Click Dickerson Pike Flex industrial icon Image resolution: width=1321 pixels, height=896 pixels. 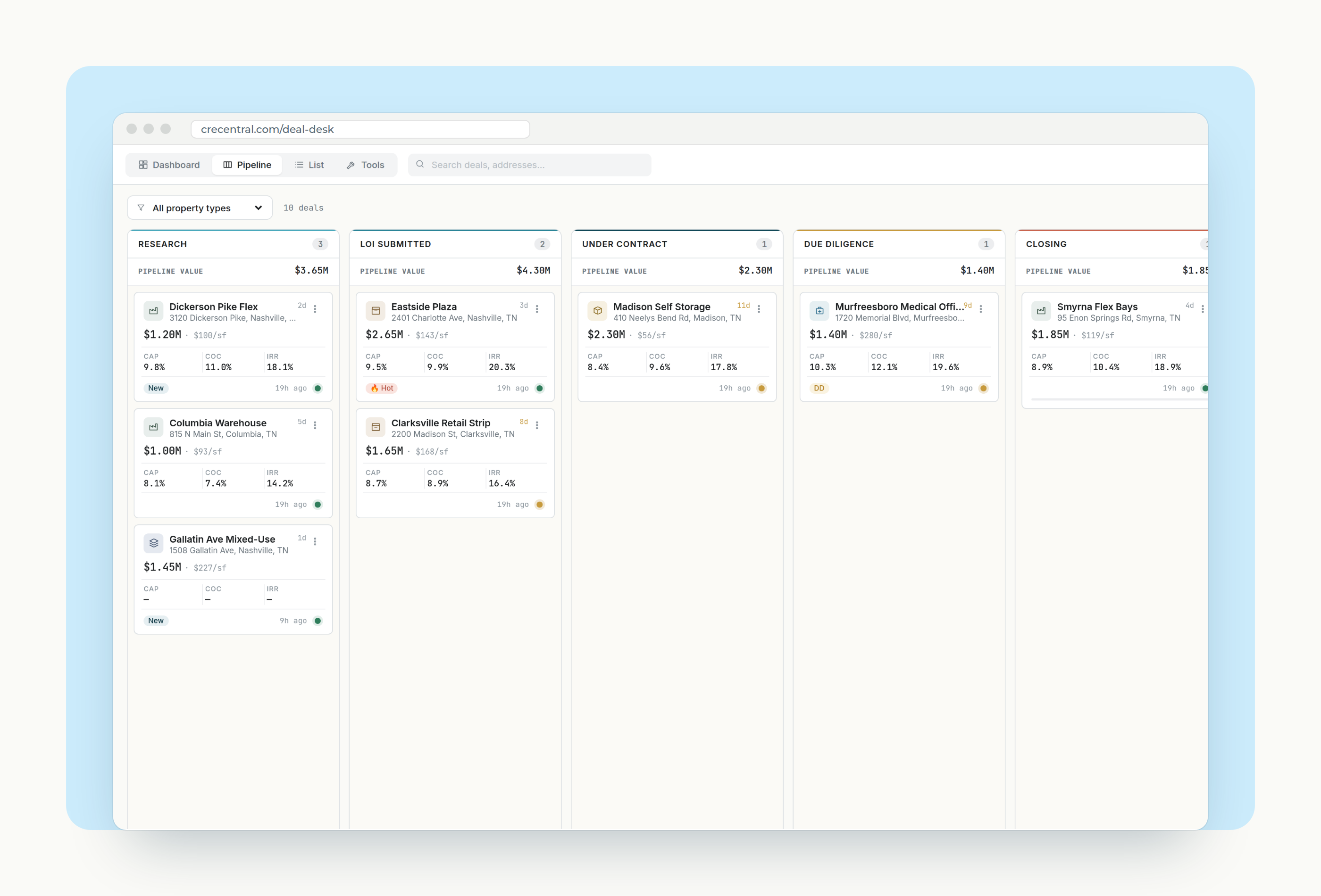pyautogui.click(x=153, y=311)
